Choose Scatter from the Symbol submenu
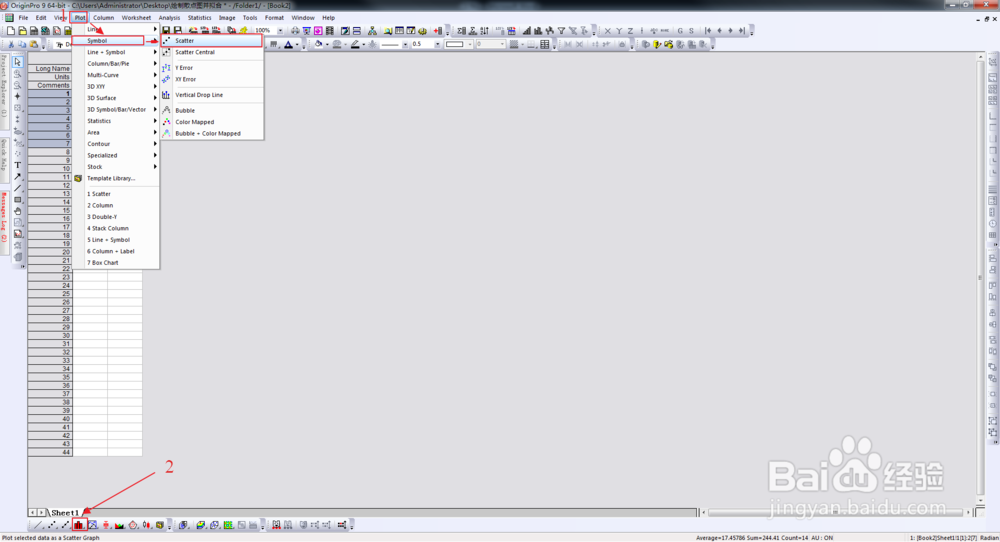Viewport: 1000px width, 542px height. [x=212, y=41]
